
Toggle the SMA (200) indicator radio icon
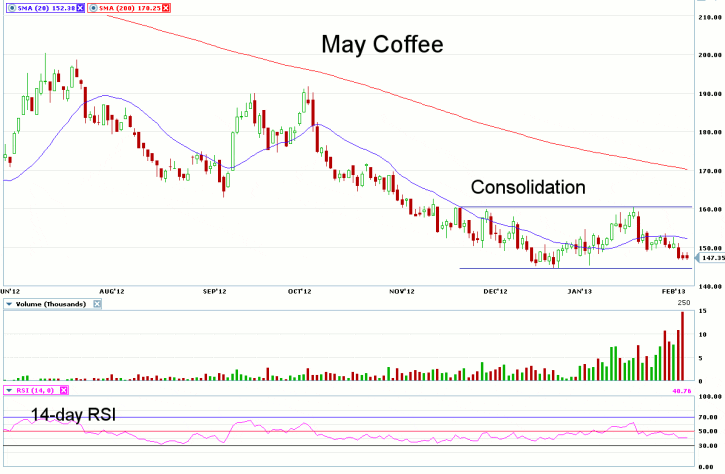point(95,6)
